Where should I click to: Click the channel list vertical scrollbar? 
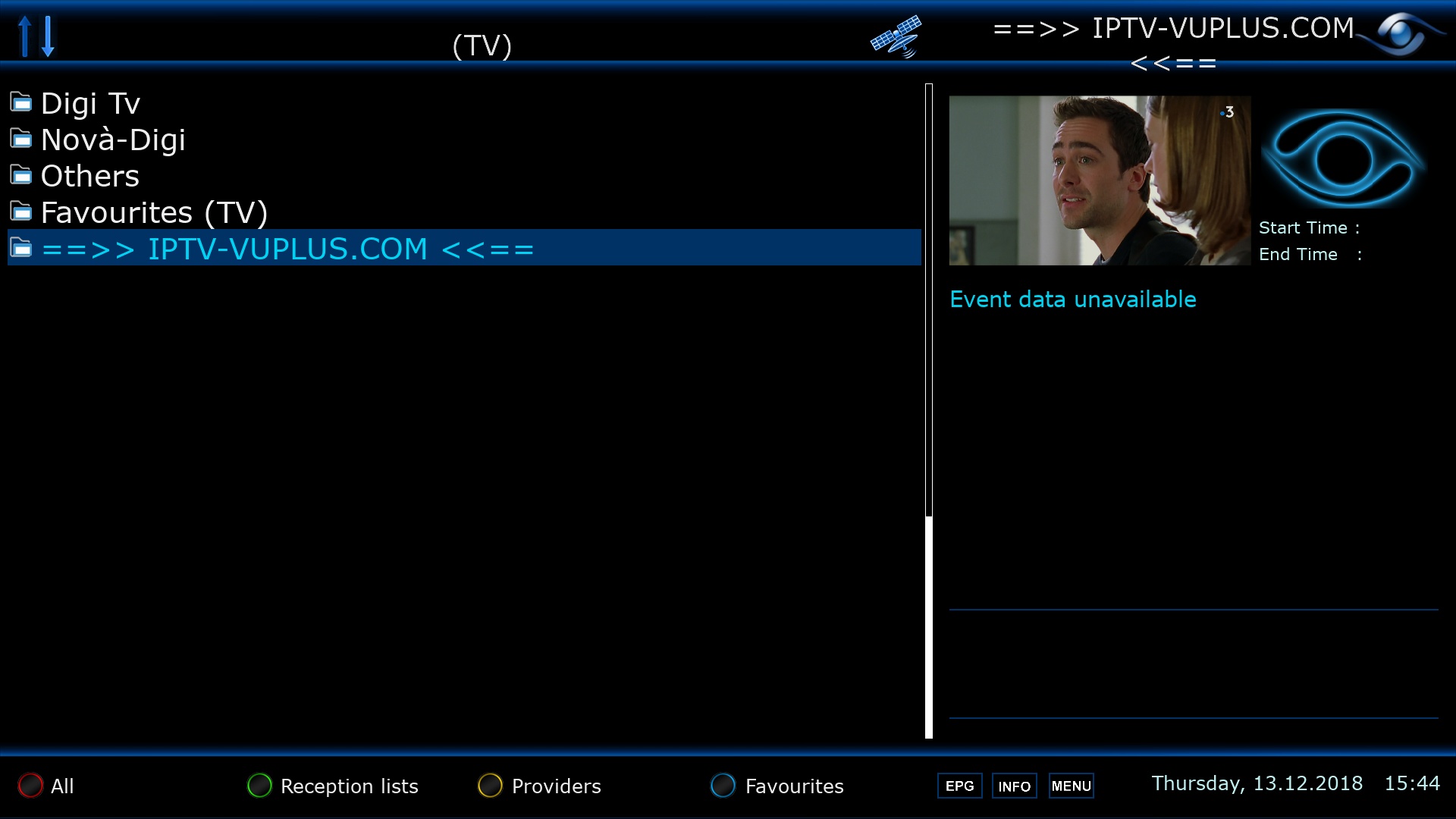[929, 411]
